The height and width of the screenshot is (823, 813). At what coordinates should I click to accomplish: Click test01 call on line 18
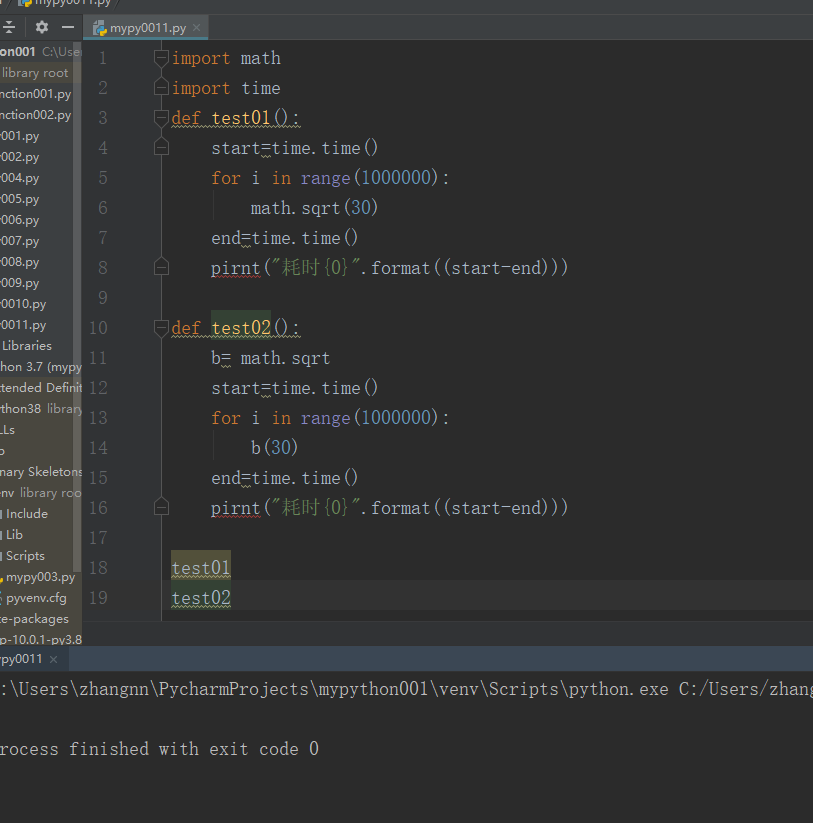click(x=200, y=568)
